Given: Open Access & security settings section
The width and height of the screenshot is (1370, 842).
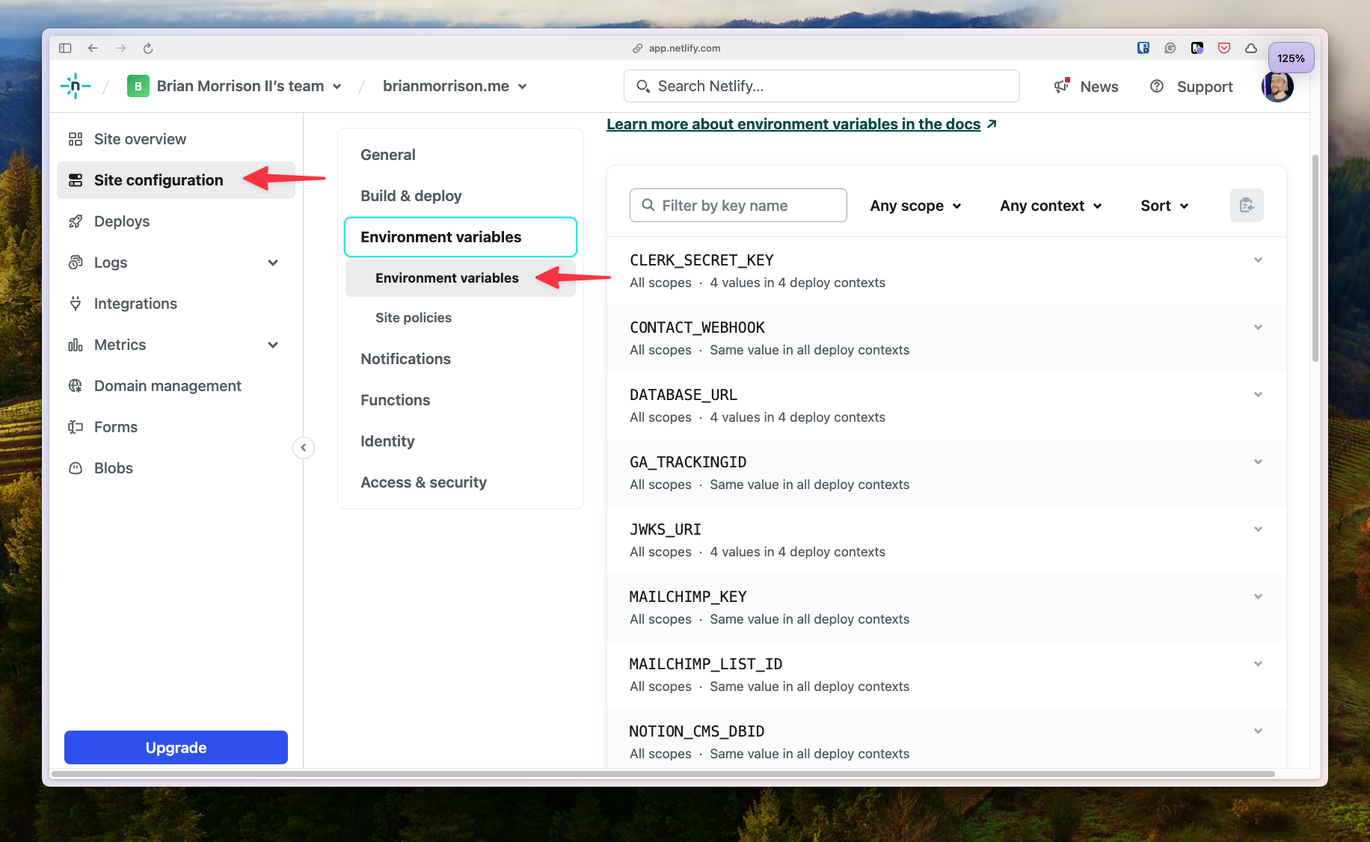Looking at the screenshot, I should pyautogui.click(x=423, y=482).
